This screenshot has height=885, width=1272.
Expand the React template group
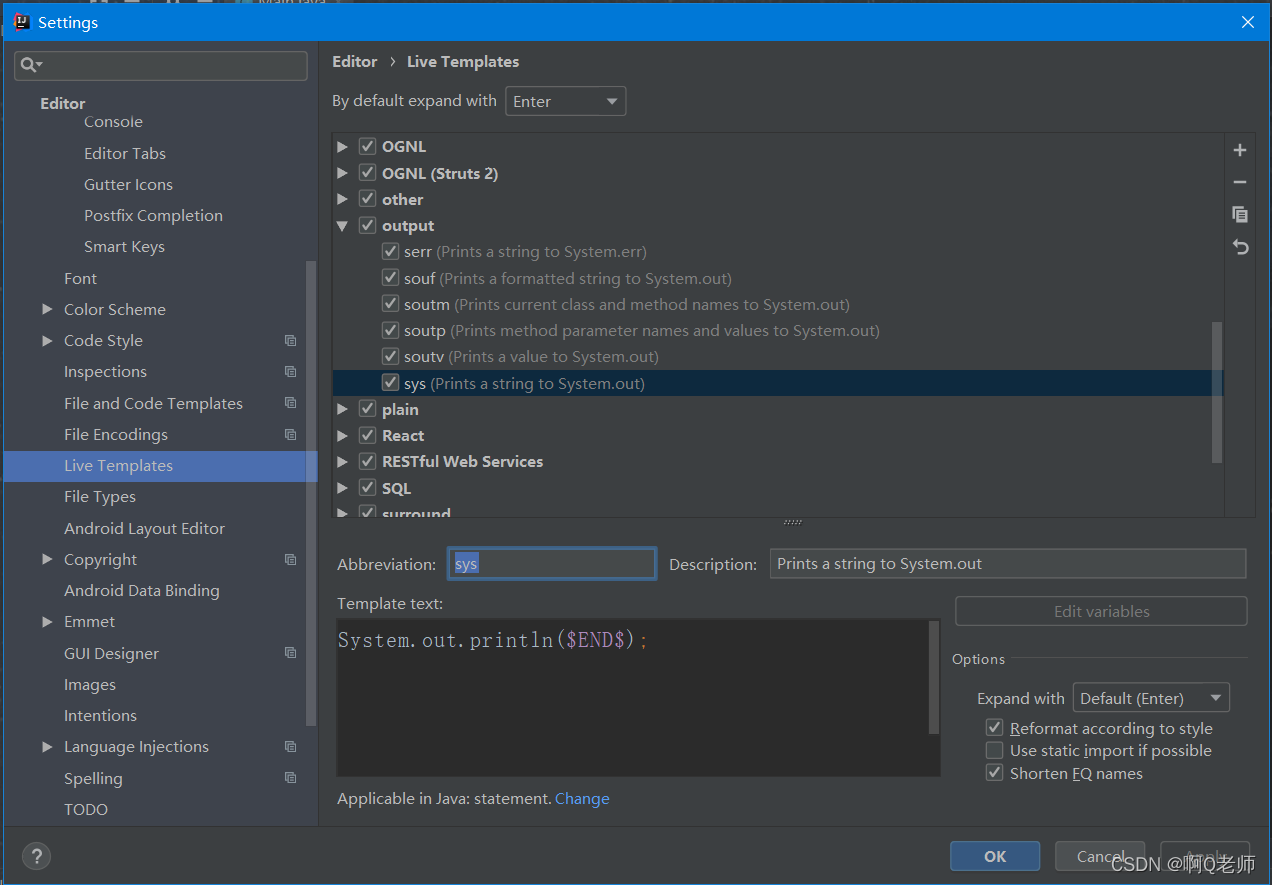pyautogui.click(x=342, y=435)
